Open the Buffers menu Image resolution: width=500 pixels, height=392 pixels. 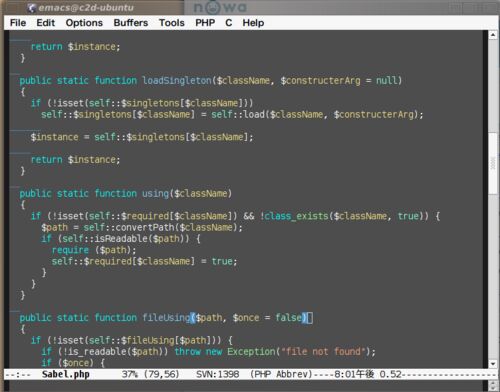[x=131, y=23]
